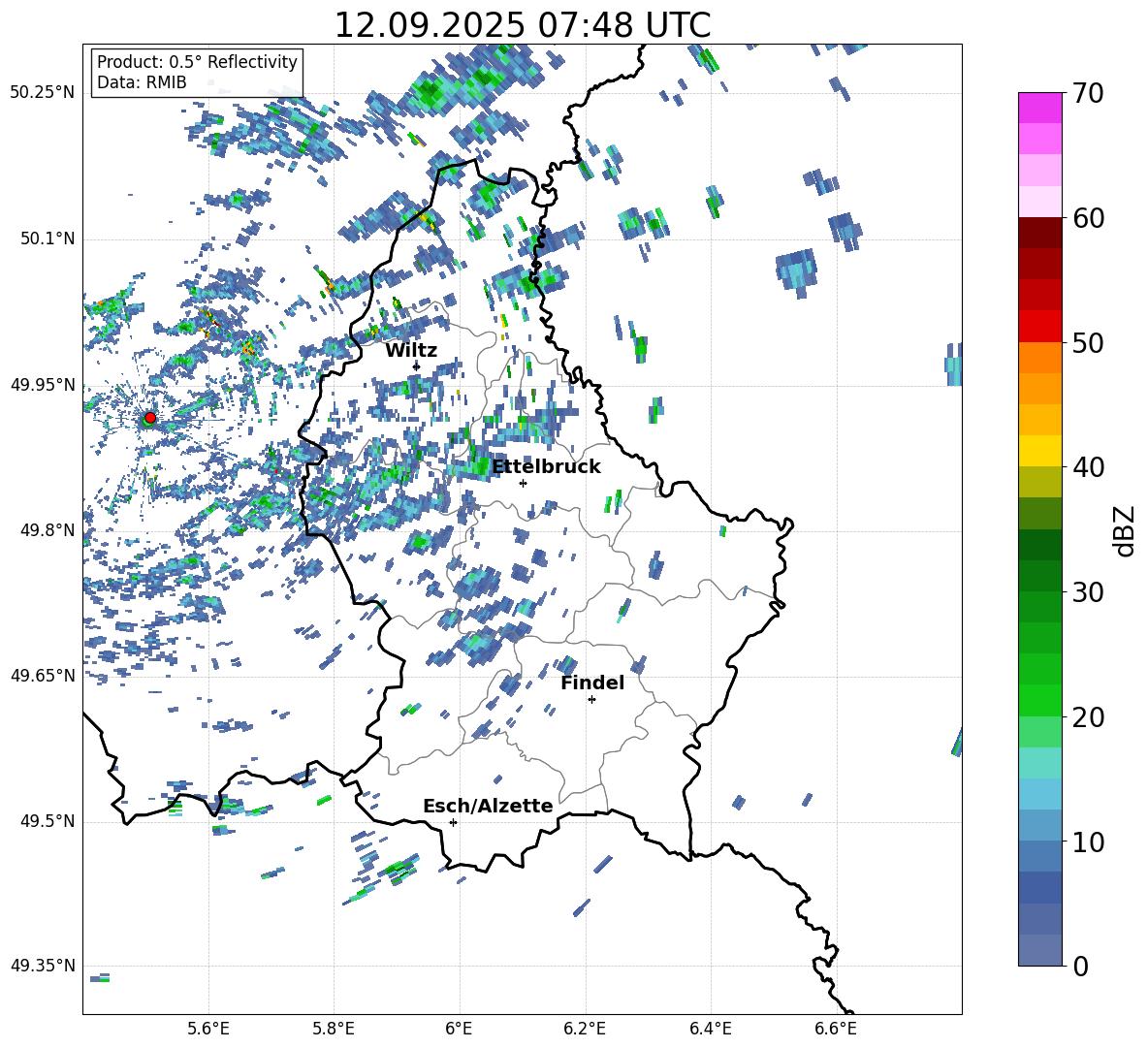
Task: Click the magenta top colorbar segment
Action: click(x=1040, y=108)
